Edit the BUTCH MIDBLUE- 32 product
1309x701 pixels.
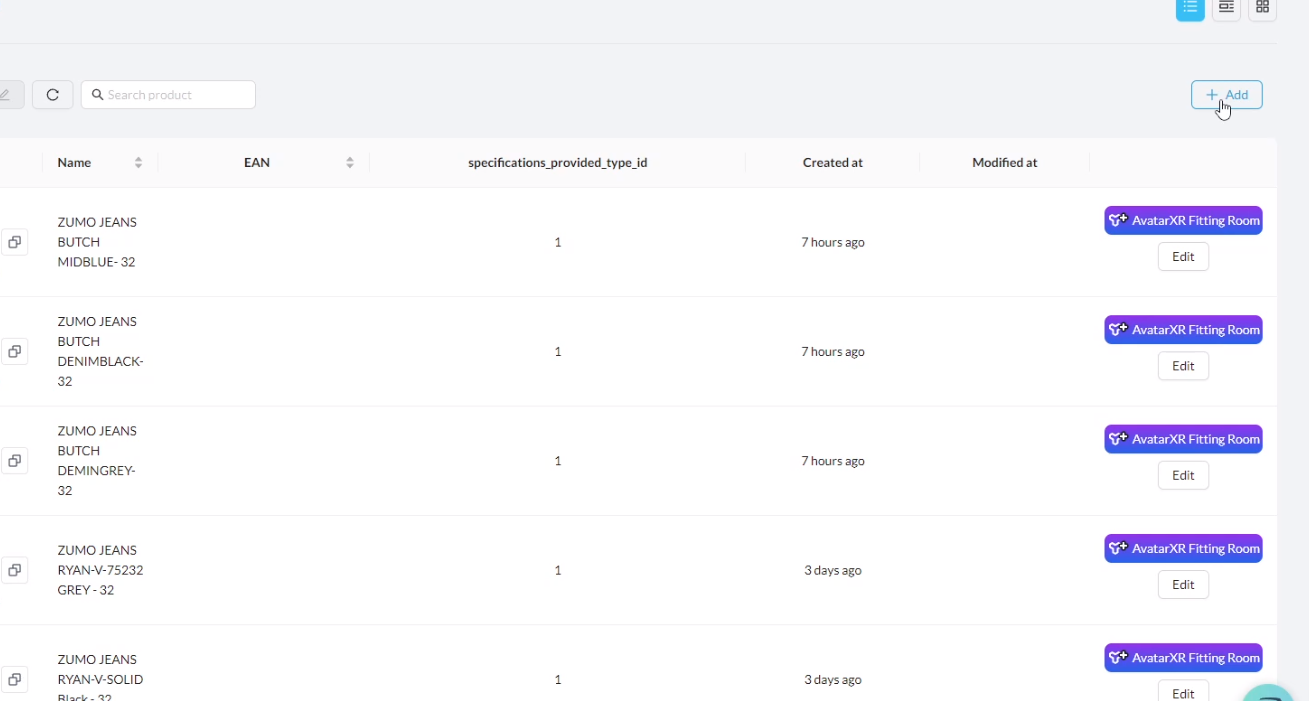point(1184,257)
